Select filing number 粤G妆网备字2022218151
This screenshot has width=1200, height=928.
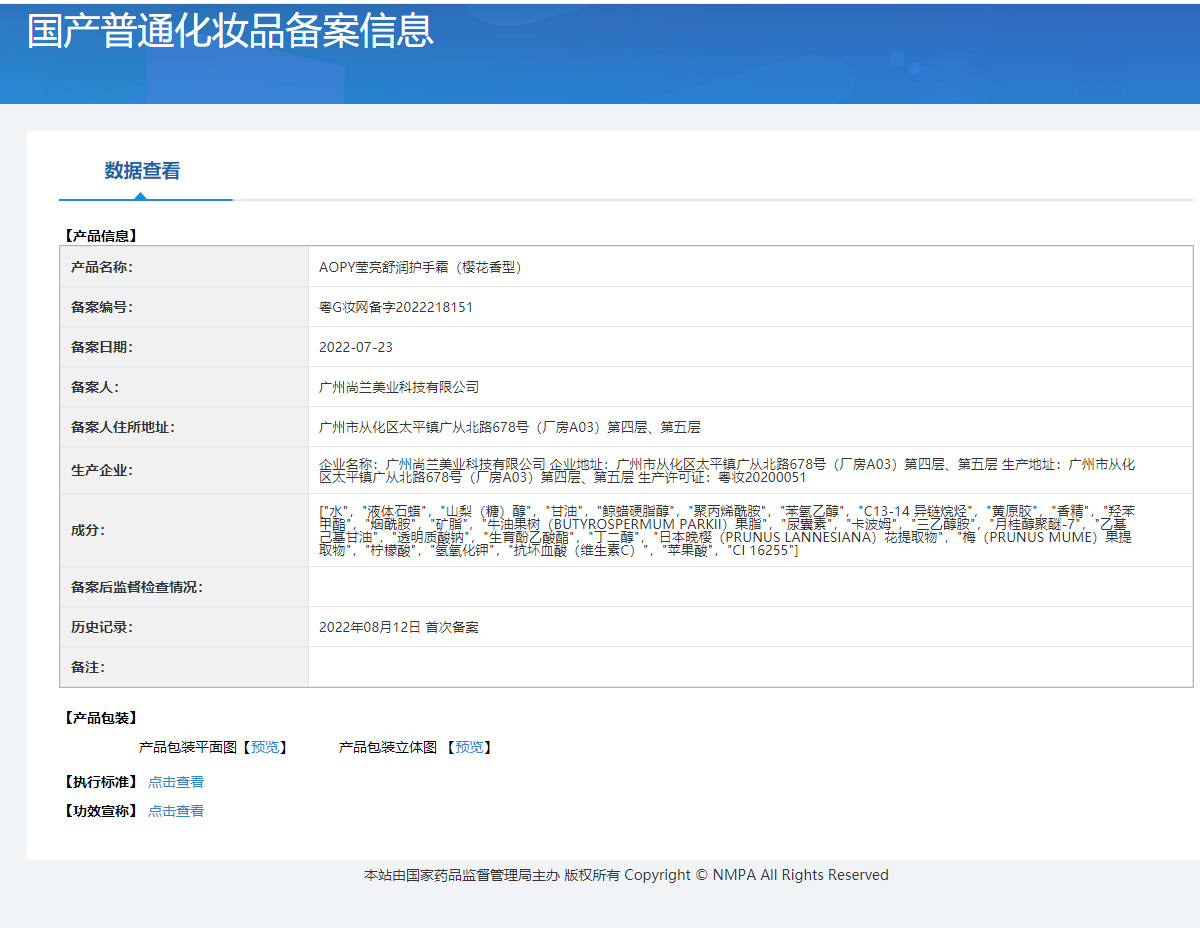click(396, 307)
